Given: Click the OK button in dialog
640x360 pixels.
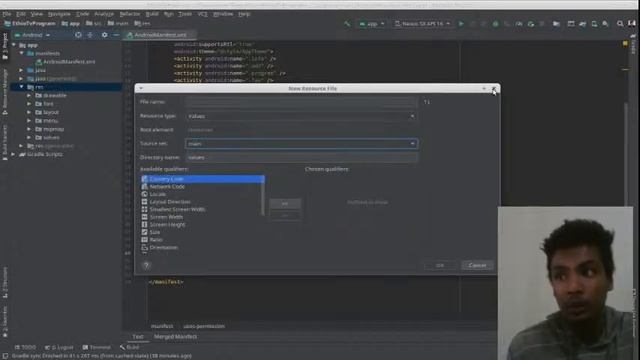Looking at the screenshot, I should (x=440, y=265).
